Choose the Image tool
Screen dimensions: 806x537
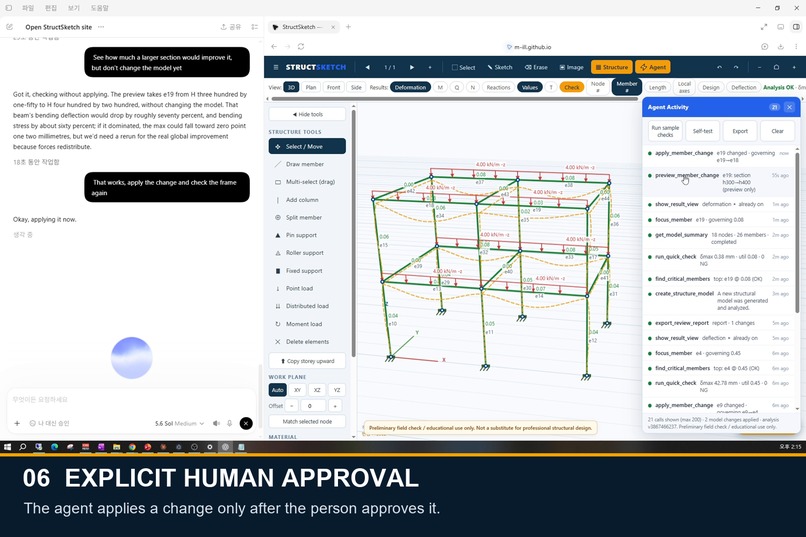pos(571,67)
